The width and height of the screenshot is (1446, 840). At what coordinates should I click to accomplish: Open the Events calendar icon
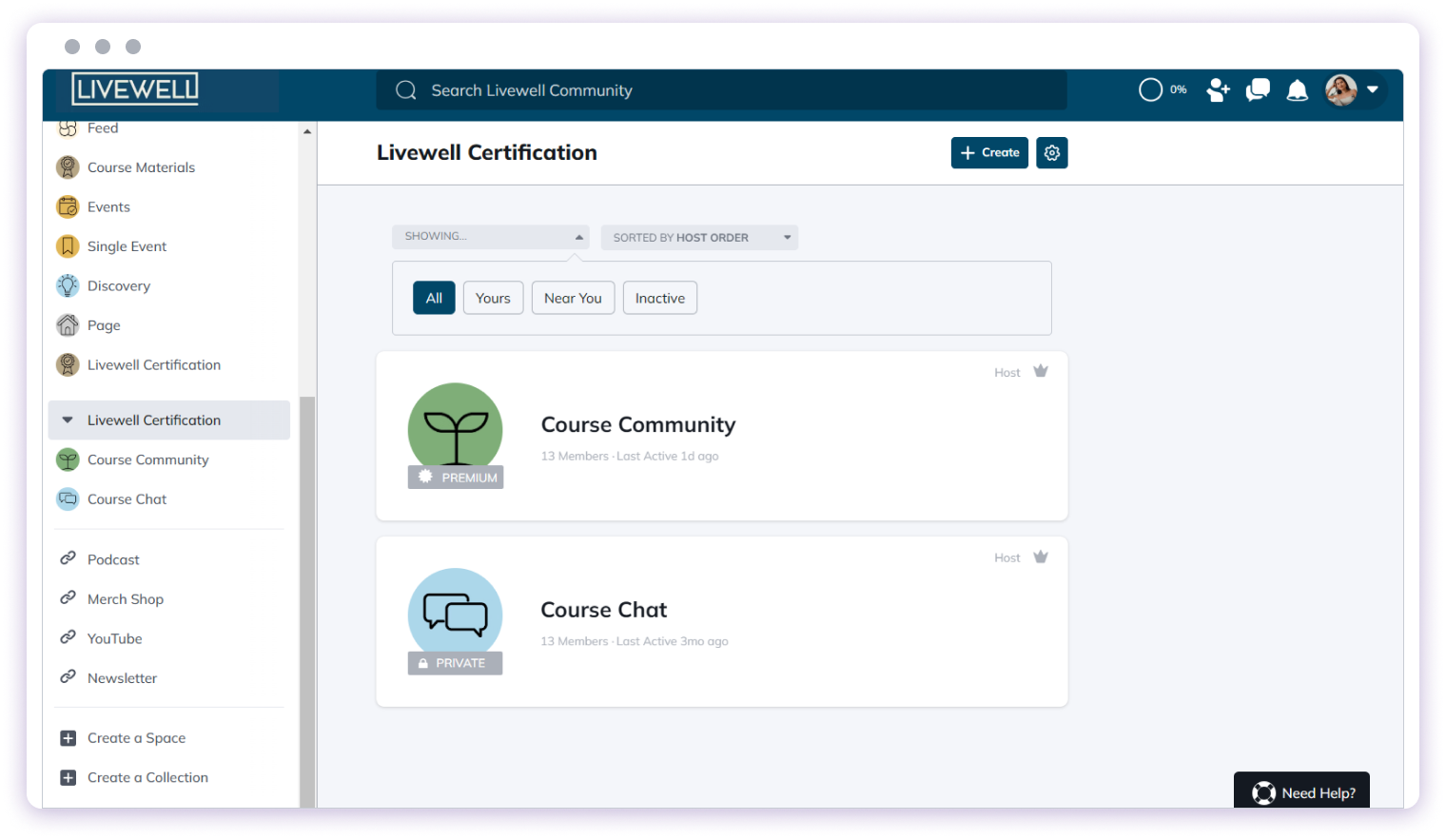pyautogui.click(x=68, y=206)
